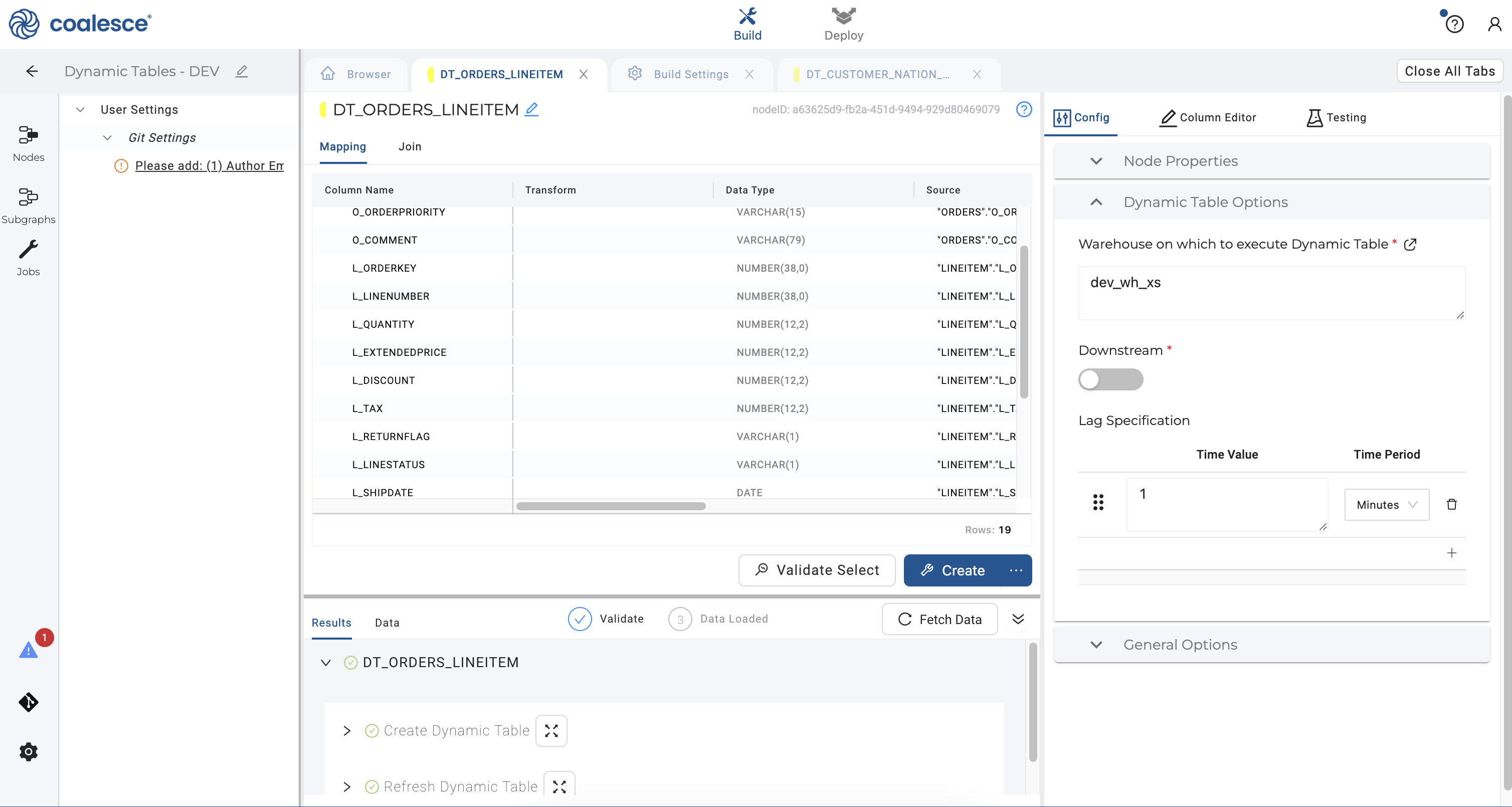This screenshot has height=807, width=1512.
Task: Open the settings gear in sidebar
Action: coord(28,752)
